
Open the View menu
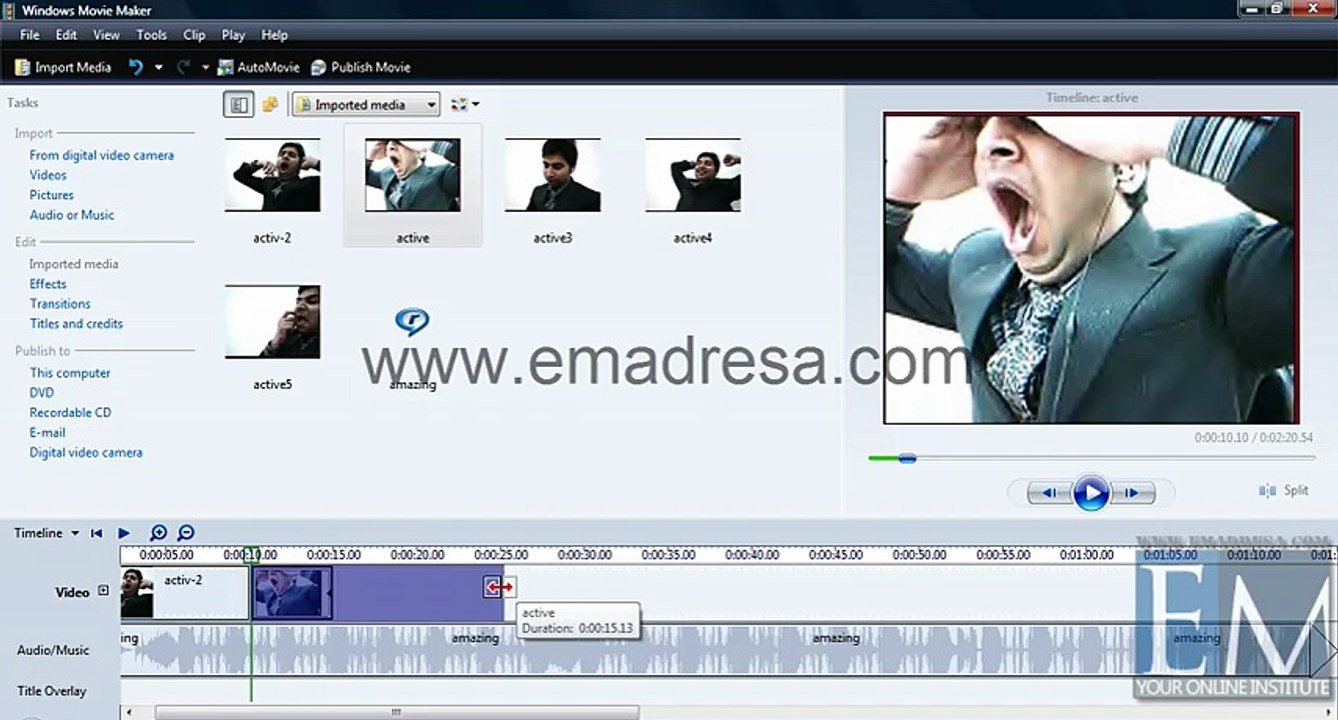106,34
